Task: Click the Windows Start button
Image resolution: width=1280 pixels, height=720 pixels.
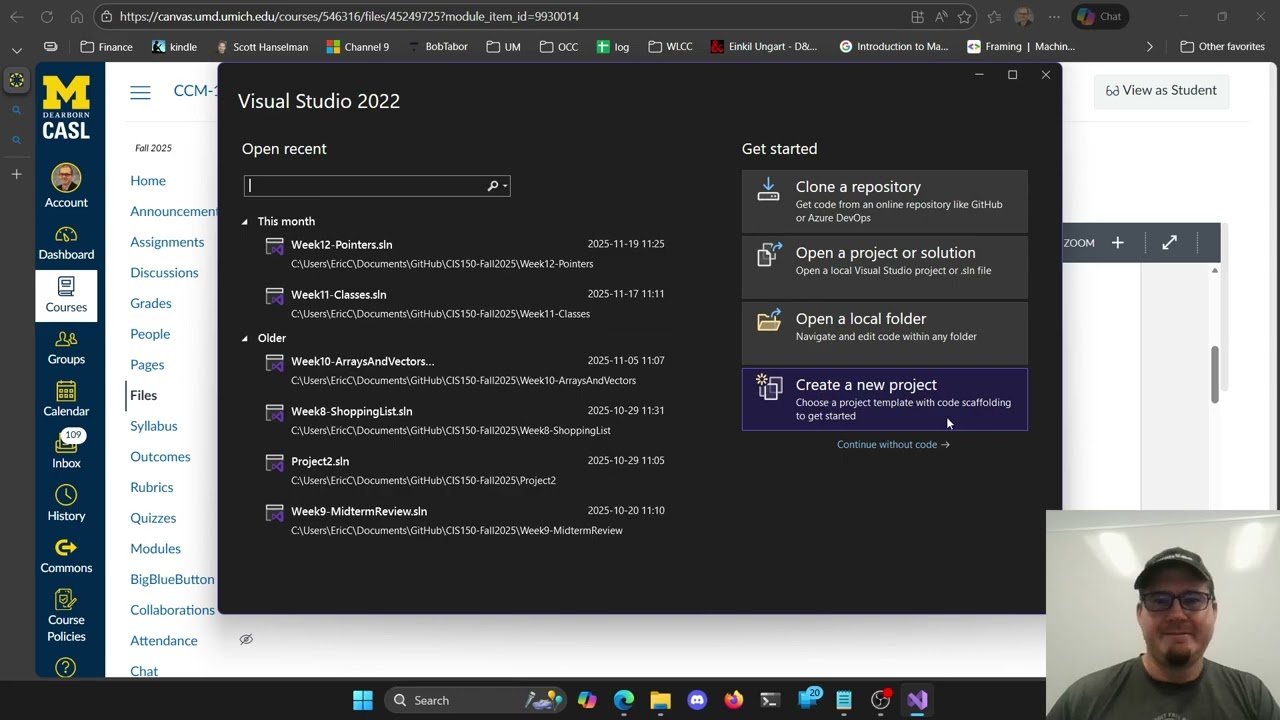Action: tap(363, 700)
